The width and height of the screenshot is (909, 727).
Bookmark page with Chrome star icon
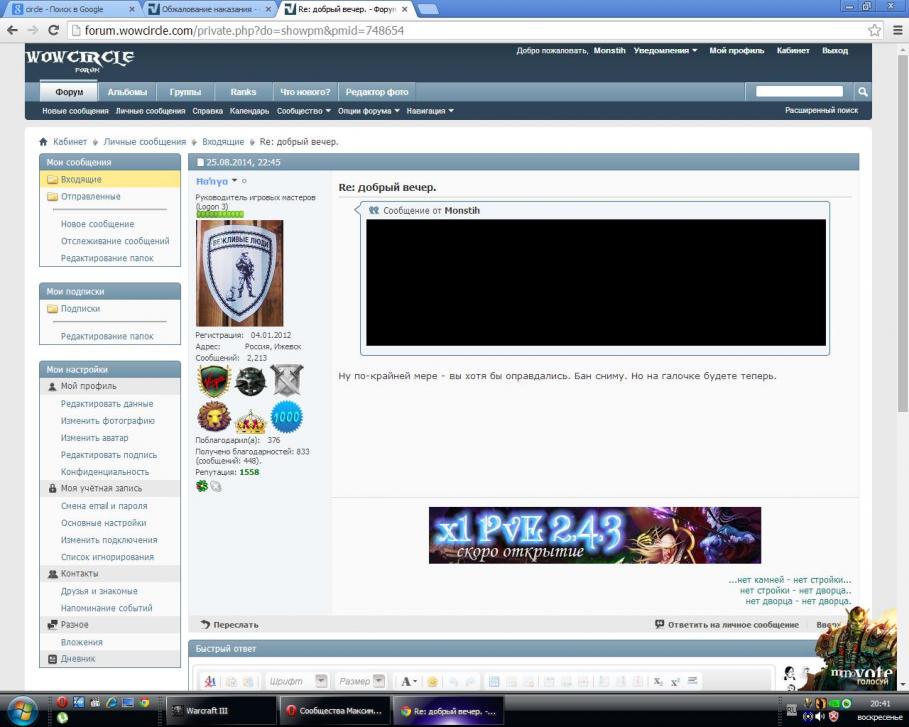tap(874, 30)
